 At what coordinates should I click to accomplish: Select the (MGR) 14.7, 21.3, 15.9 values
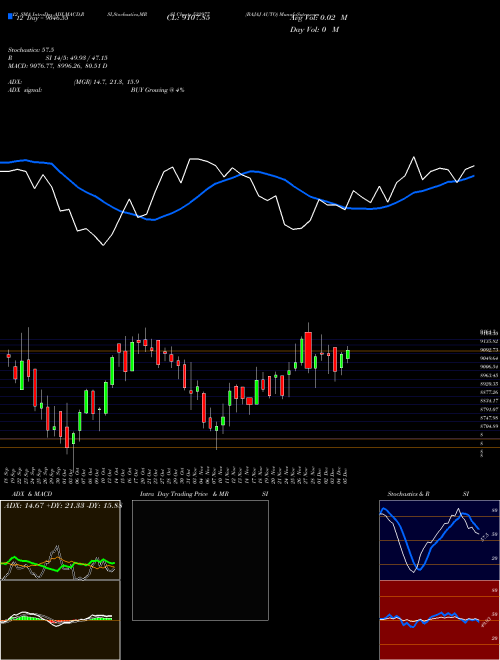click(106, 82)
